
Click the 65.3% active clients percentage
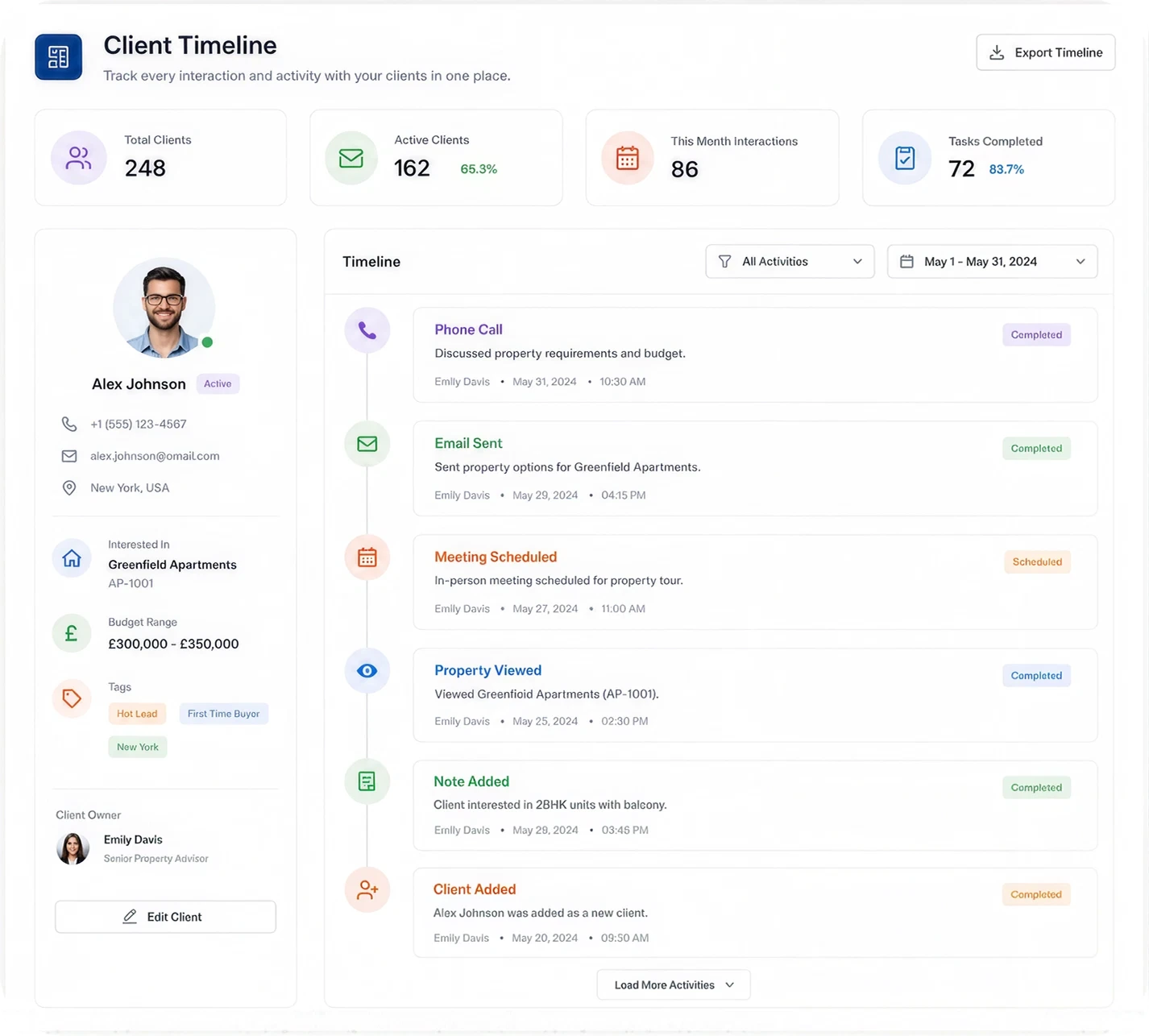pos(479,169)
